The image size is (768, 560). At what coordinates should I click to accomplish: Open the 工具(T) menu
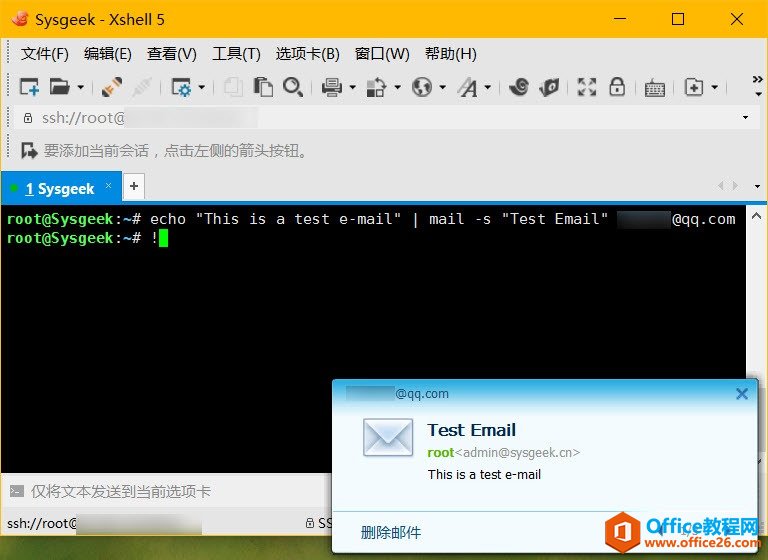[236, 53]
